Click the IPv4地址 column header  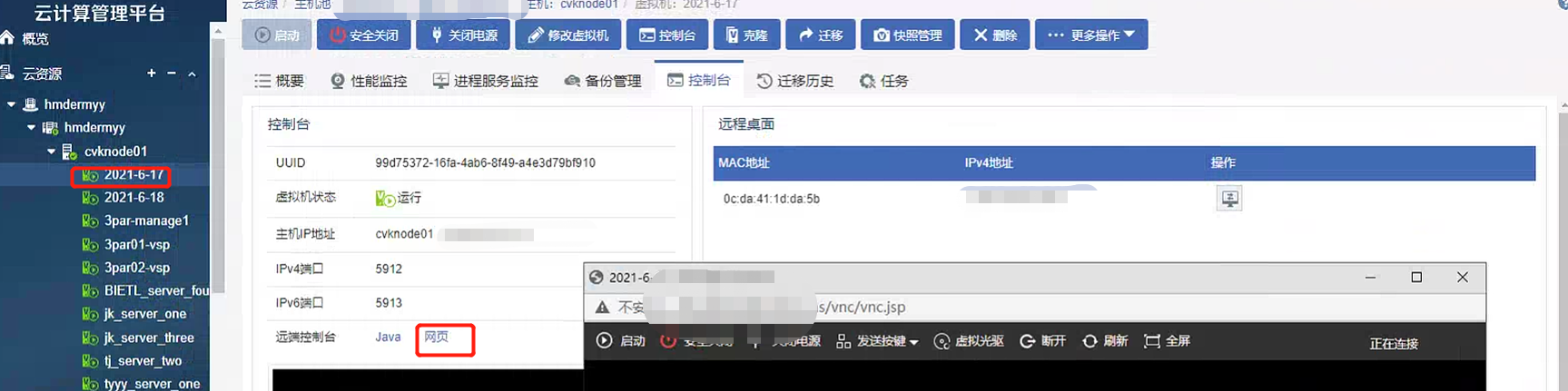(989, 162)
